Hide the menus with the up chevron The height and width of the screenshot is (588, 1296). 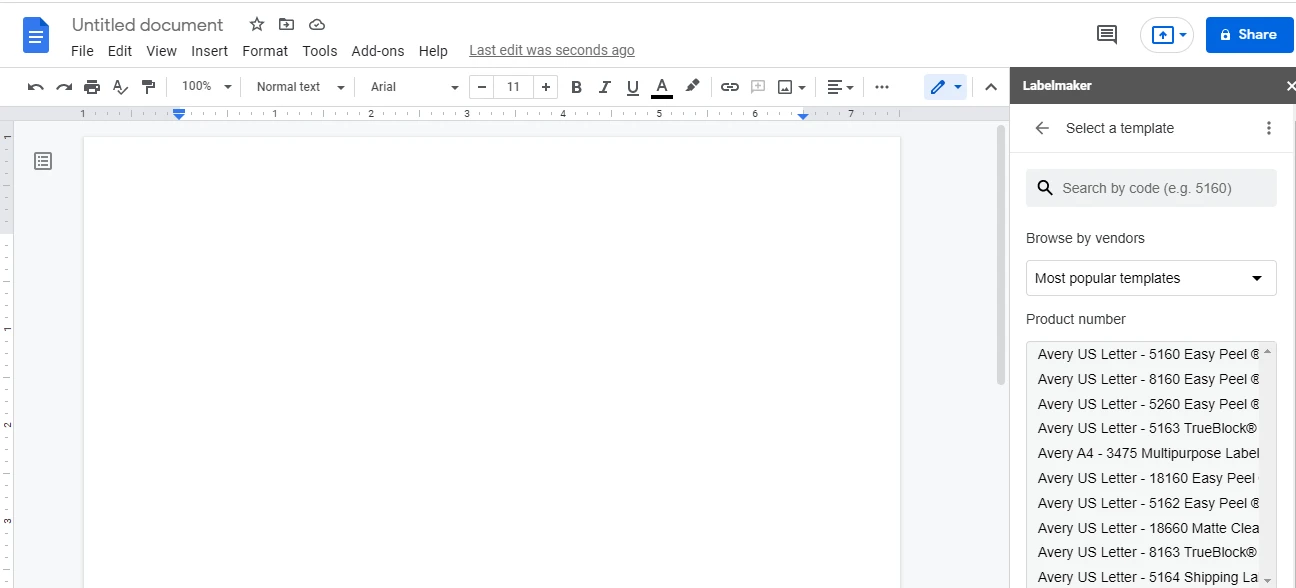pyautogui.click(x=991, y=87)
